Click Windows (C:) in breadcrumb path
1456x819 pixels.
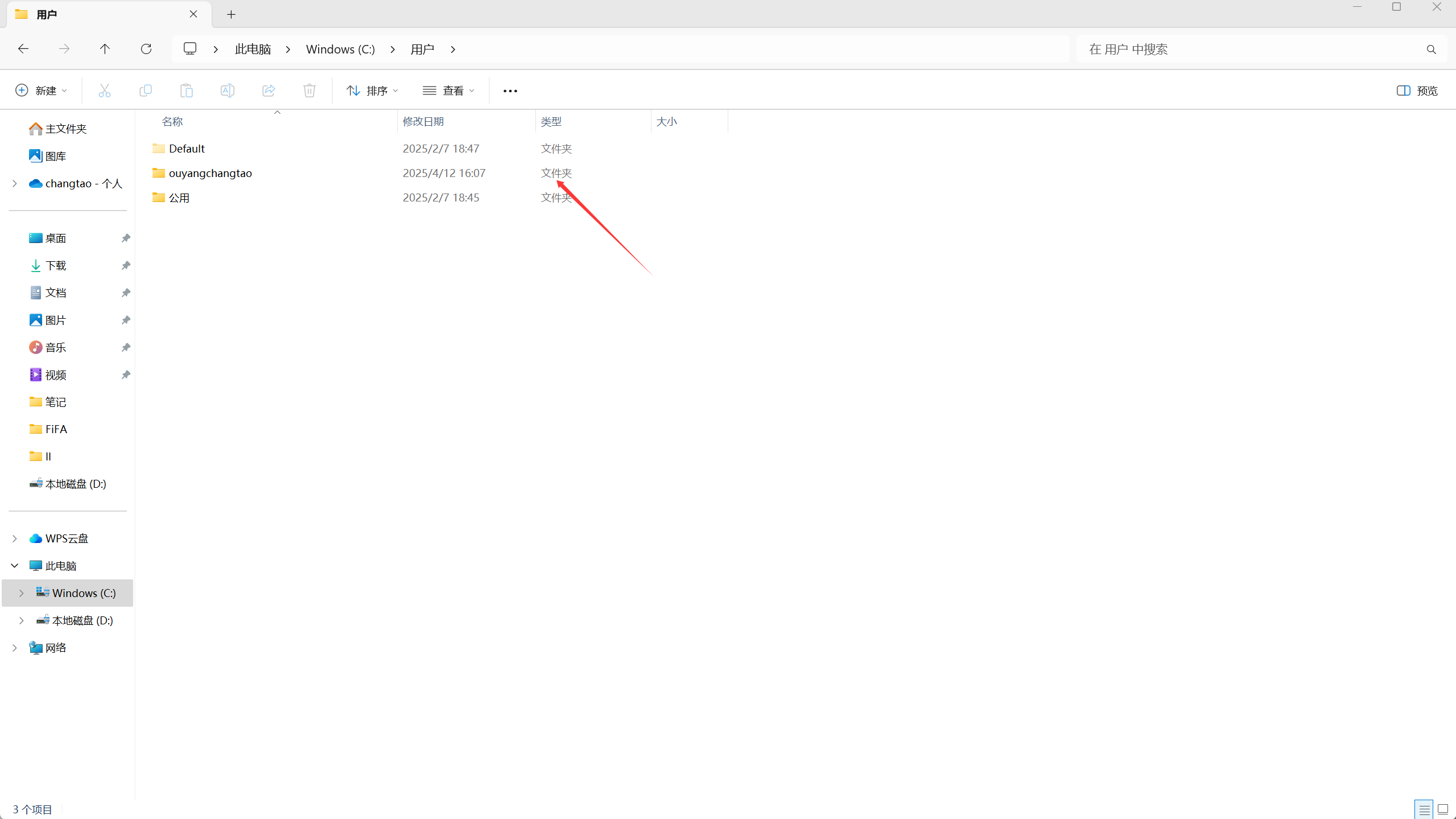click(340, 49)
